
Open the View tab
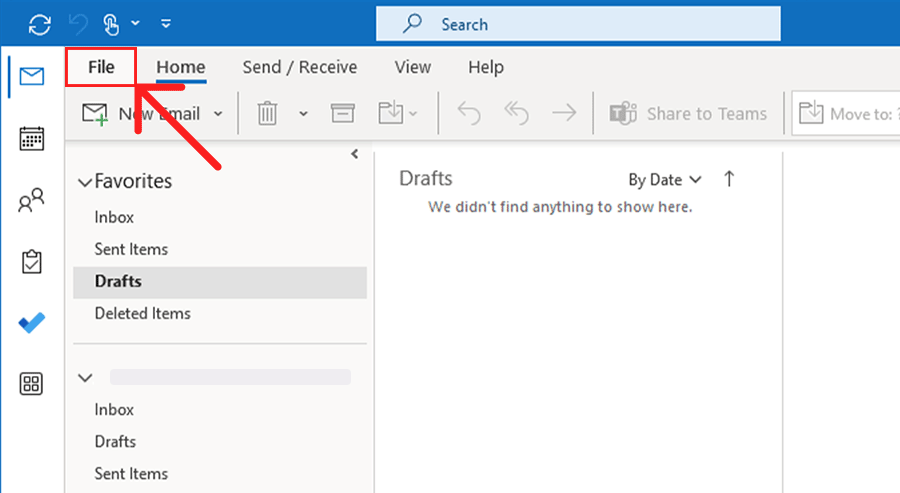click(413, 67)
